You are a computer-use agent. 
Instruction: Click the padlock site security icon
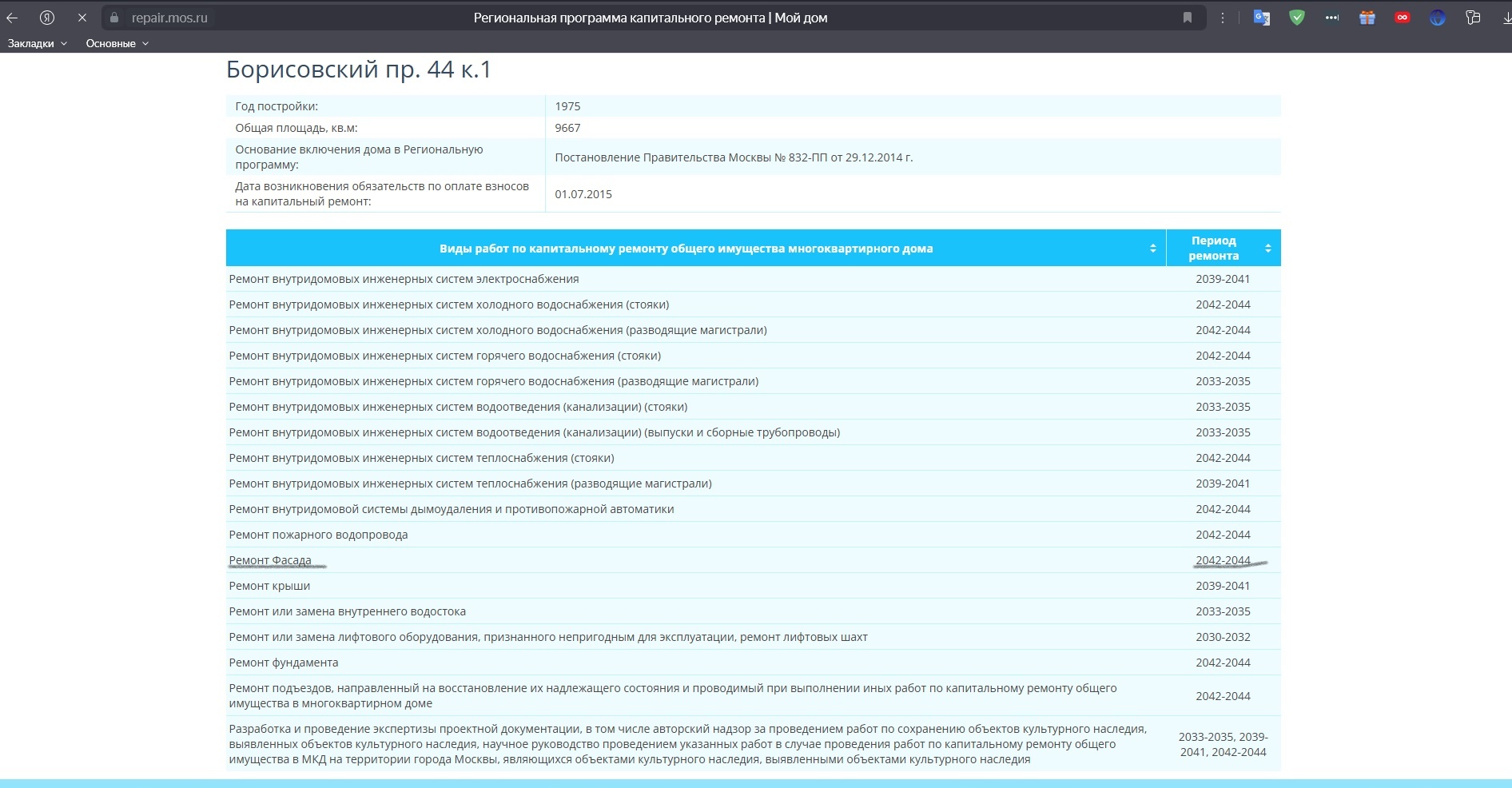coord(113,18)
